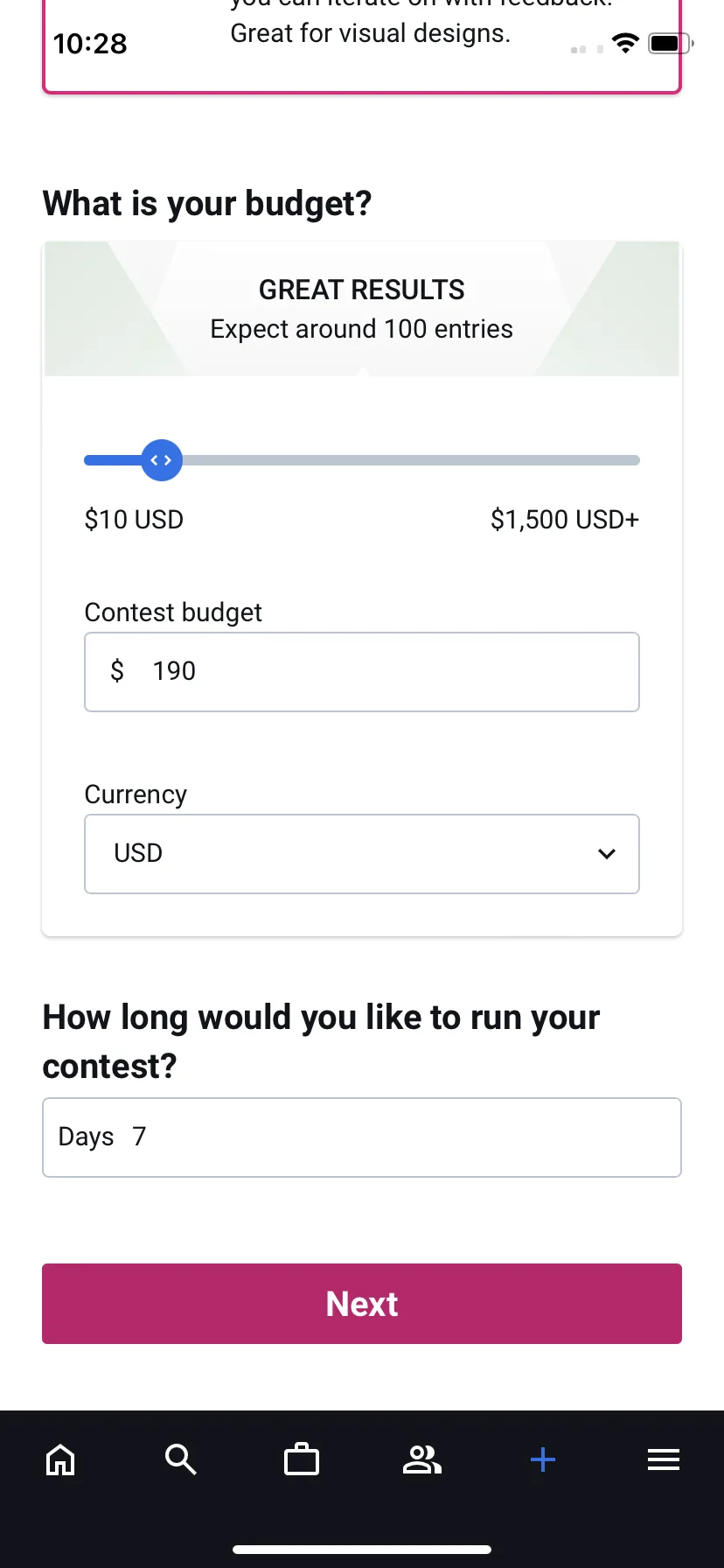This screenshot has width=724, height=1568.
Task: Select the Great for visual designs card
Action: [x=362, y=45]
